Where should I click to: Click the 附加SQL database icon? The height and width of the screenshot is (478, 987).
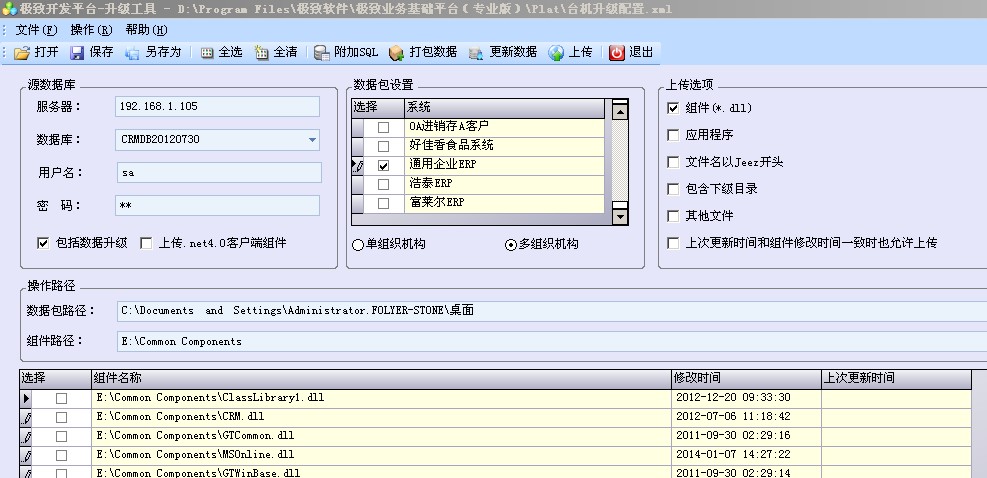click(x=322, y=53)
